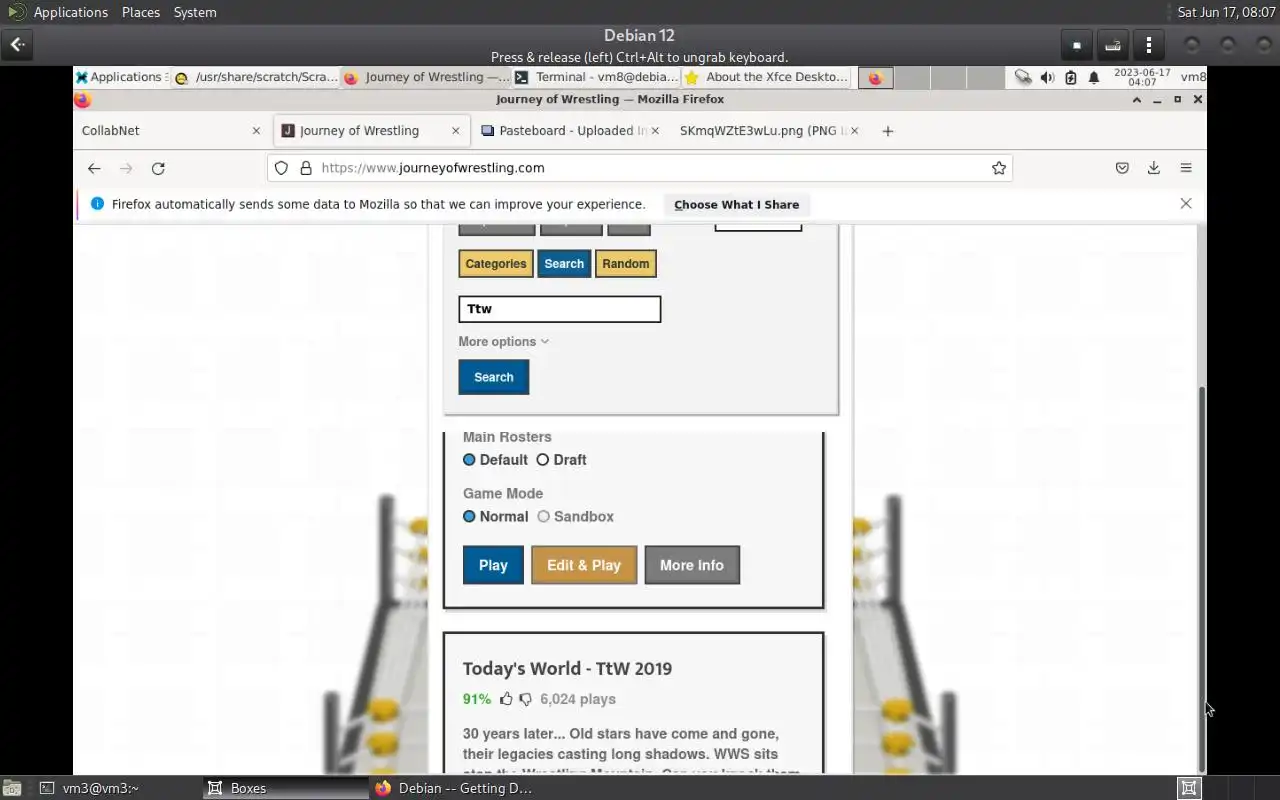Screen dimensions: 1280x800
Task: Click the Ttw search text field
Action: pyautogui.click(x=560, y=309)
